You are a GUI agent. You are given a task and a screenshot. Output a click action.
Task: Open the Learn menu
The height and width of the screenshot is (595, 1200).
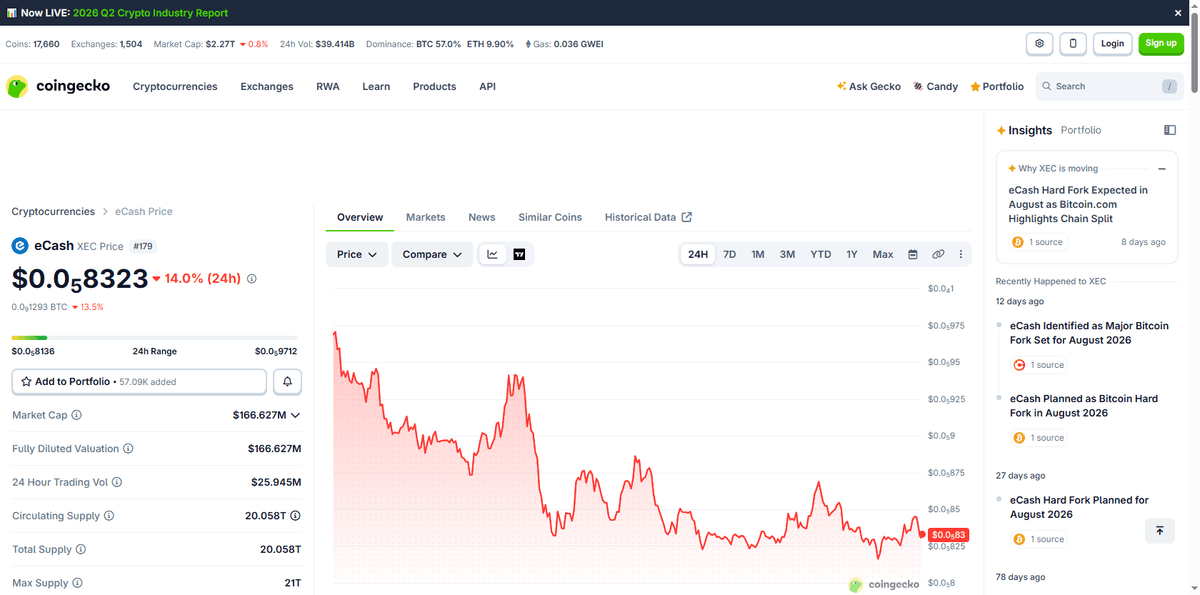click(376, 86)
